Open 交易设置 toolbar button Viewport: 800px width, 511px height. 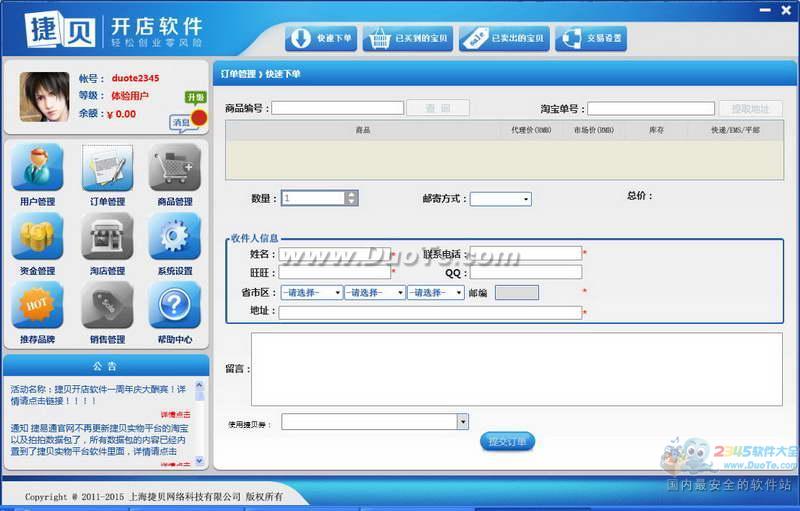pyautogui.click(x=591, y=38)
